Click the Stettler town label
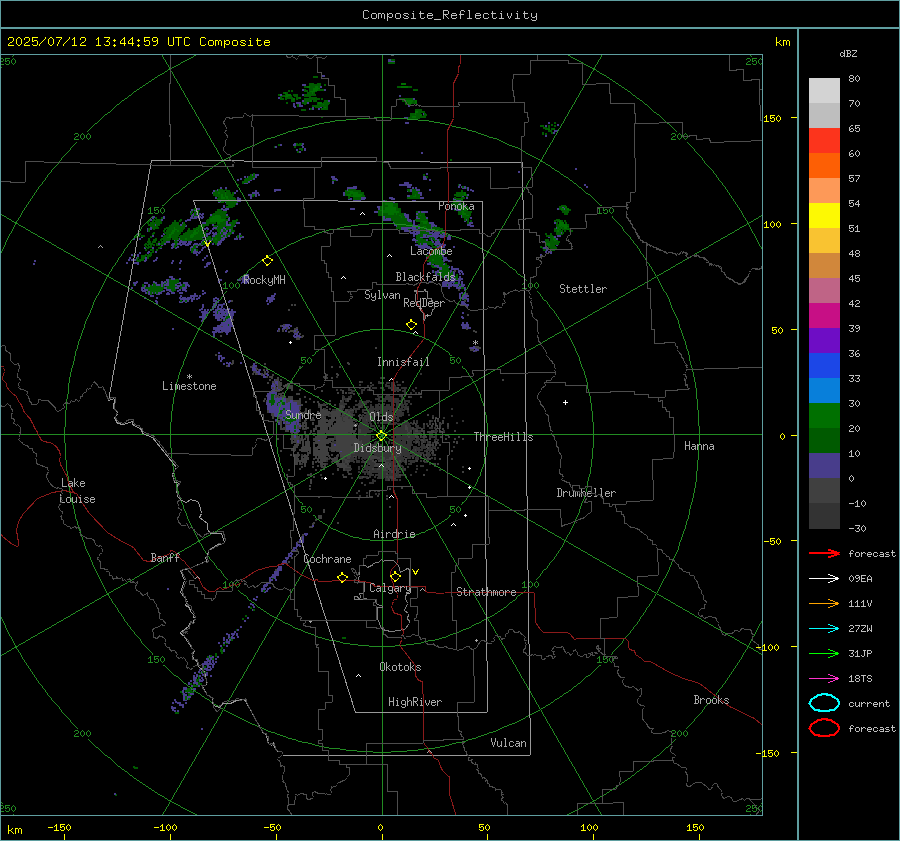 coord(583,289)
